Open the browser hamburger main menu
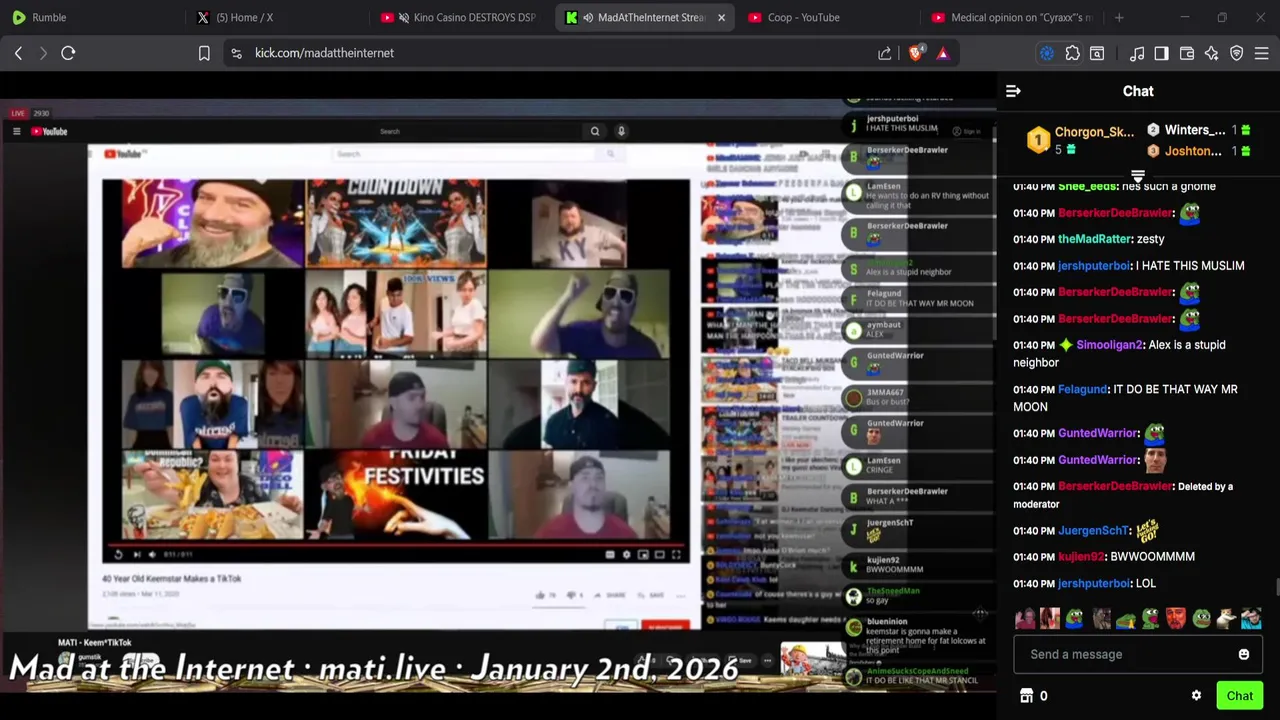This screenshot has height=720, width=1280. pyautogui.click(x=1262, y=53)
